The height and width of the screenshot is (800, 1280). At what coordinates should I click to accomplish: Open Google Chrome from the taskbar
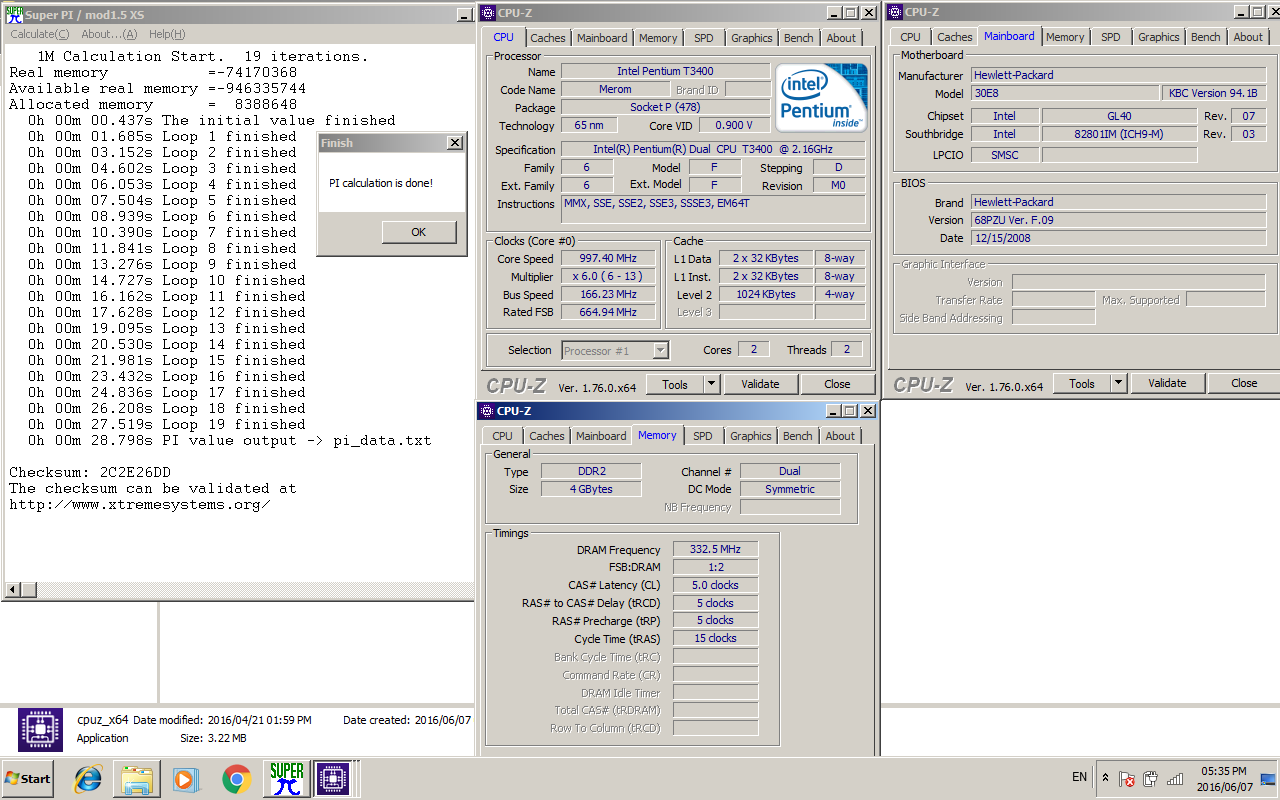236,779
